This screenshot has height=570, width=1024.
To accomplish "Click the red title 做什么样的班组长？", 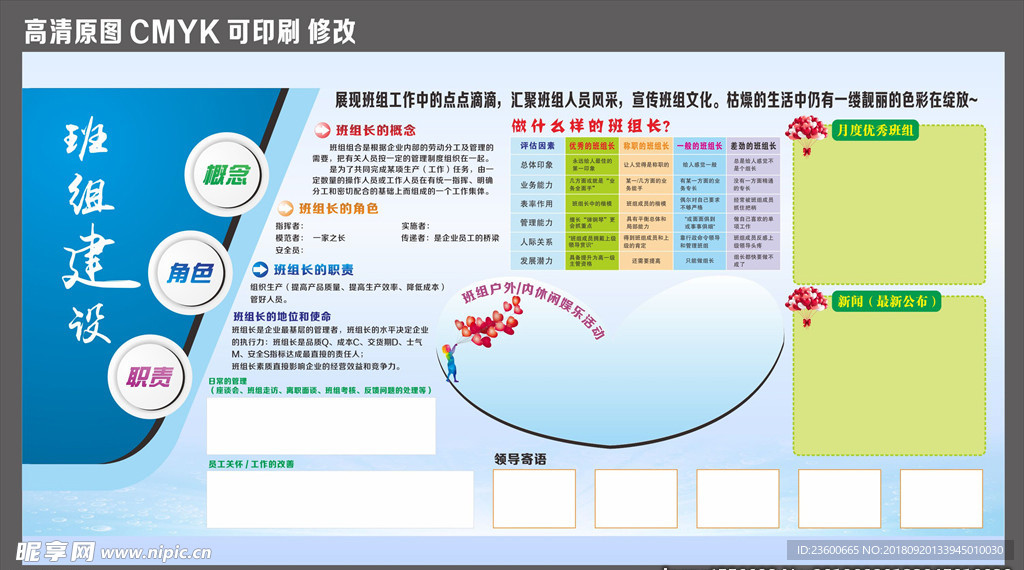I will click(591, 125).
